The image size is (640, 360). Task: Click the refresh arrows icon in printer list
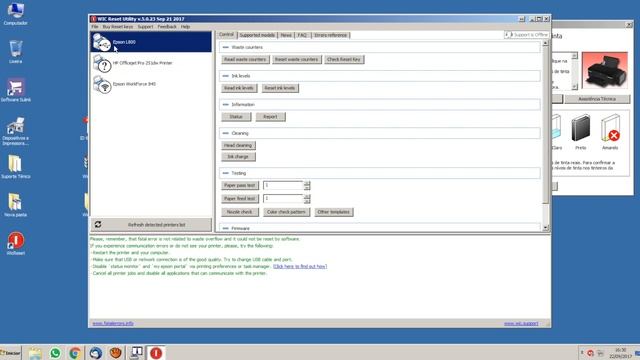click(98, 224)
